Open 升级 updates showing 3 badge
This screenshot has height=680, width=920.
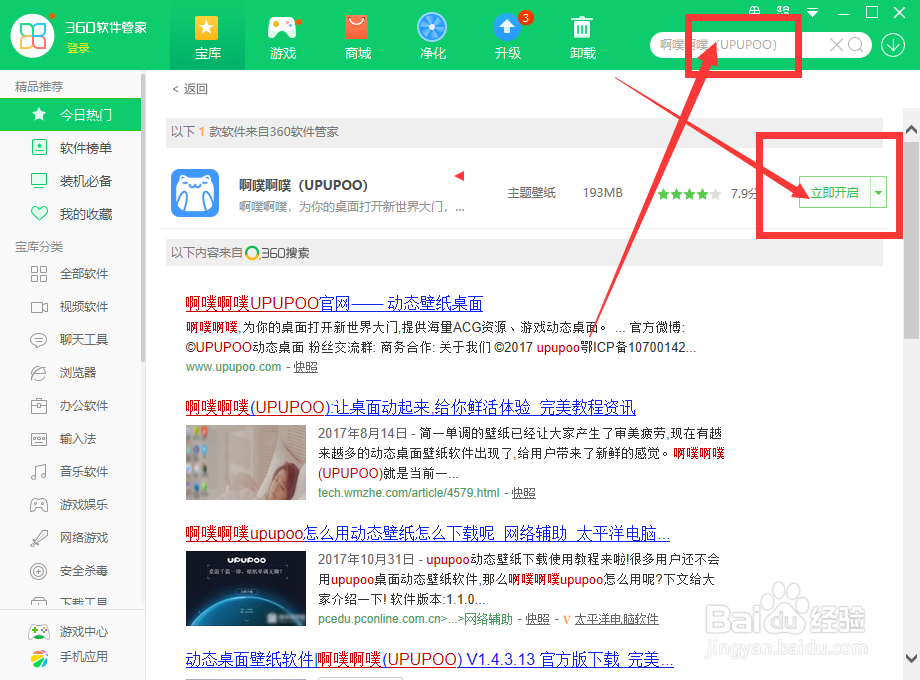[507, 30]
